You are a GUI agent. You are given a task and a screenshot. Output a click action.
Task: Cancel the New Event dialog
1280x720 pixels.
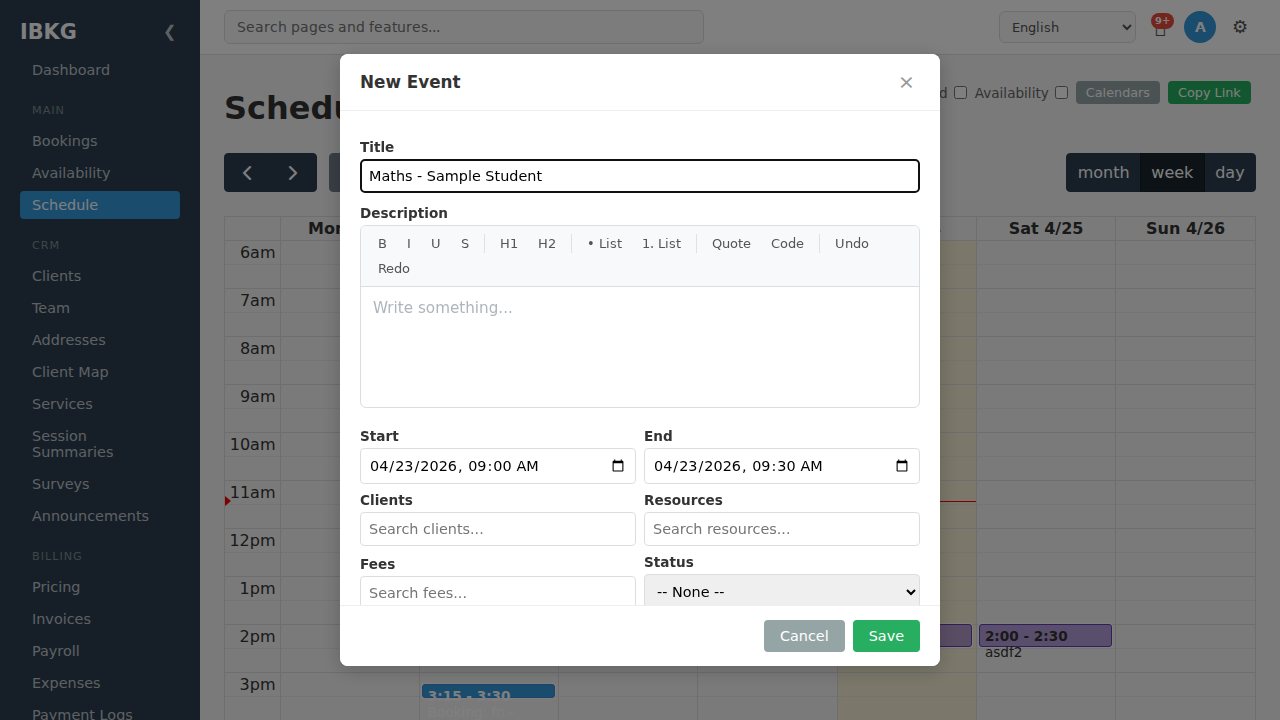point(804,636)
